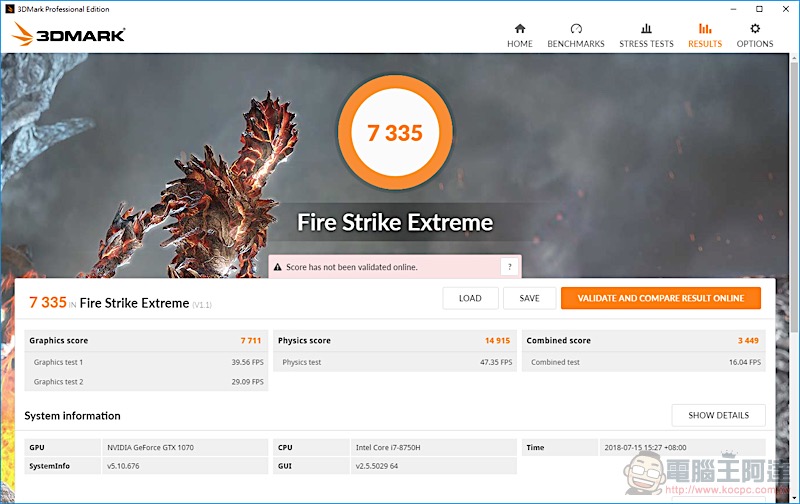Click the Combined score label

558,340
